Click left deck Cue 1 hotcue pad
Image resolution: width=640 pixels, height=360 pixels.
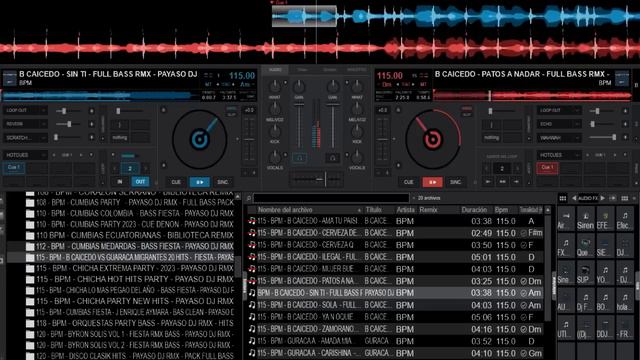(13, 167)
